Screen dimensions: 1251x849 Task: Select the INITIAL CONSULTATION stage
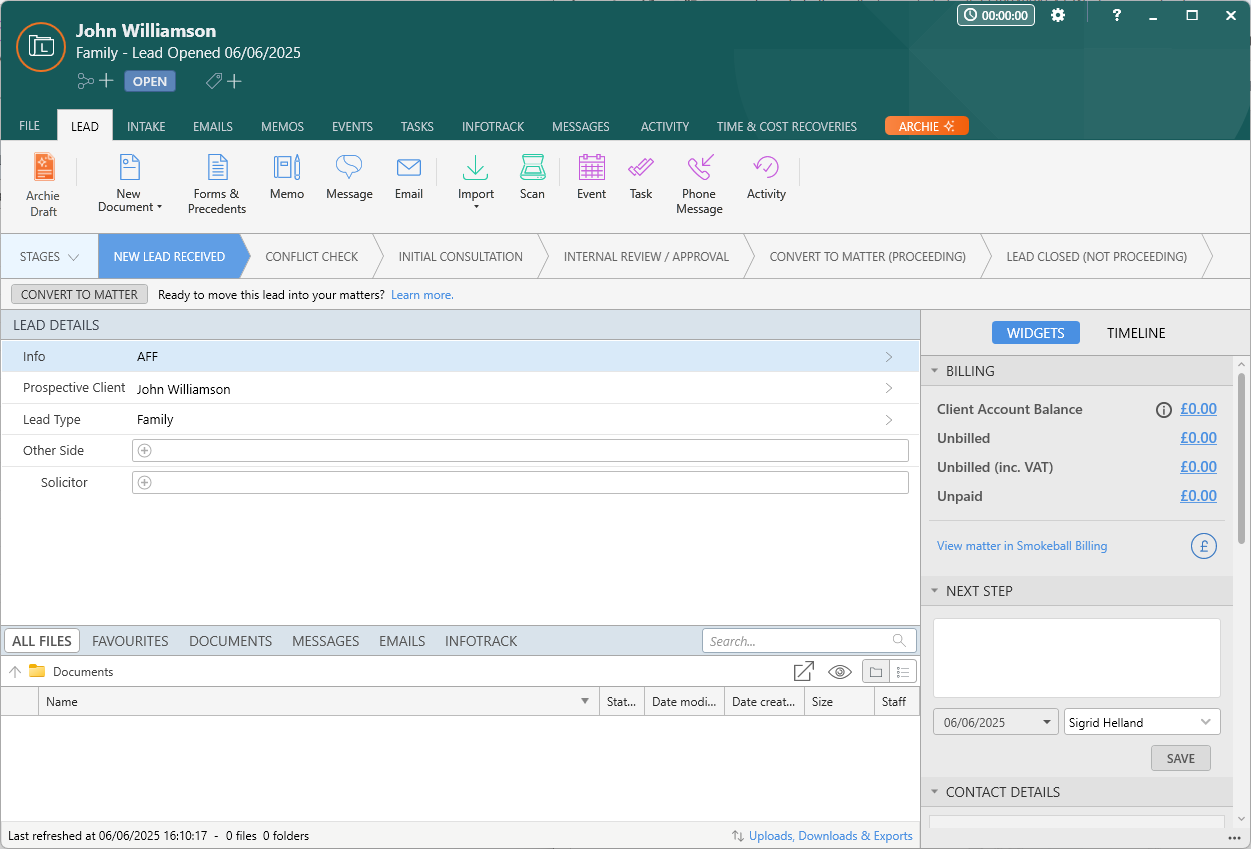[x=460, y=257]
